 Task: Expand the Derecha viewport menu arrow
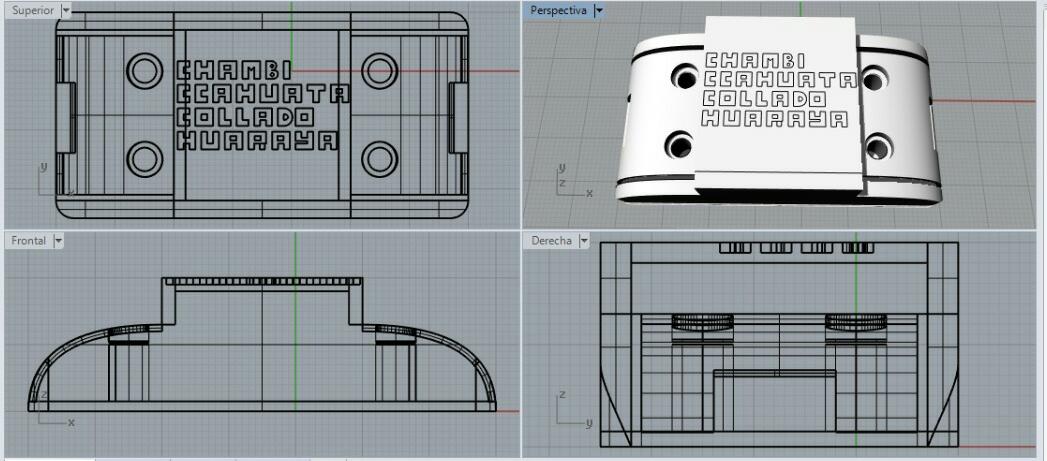[584, 241]
